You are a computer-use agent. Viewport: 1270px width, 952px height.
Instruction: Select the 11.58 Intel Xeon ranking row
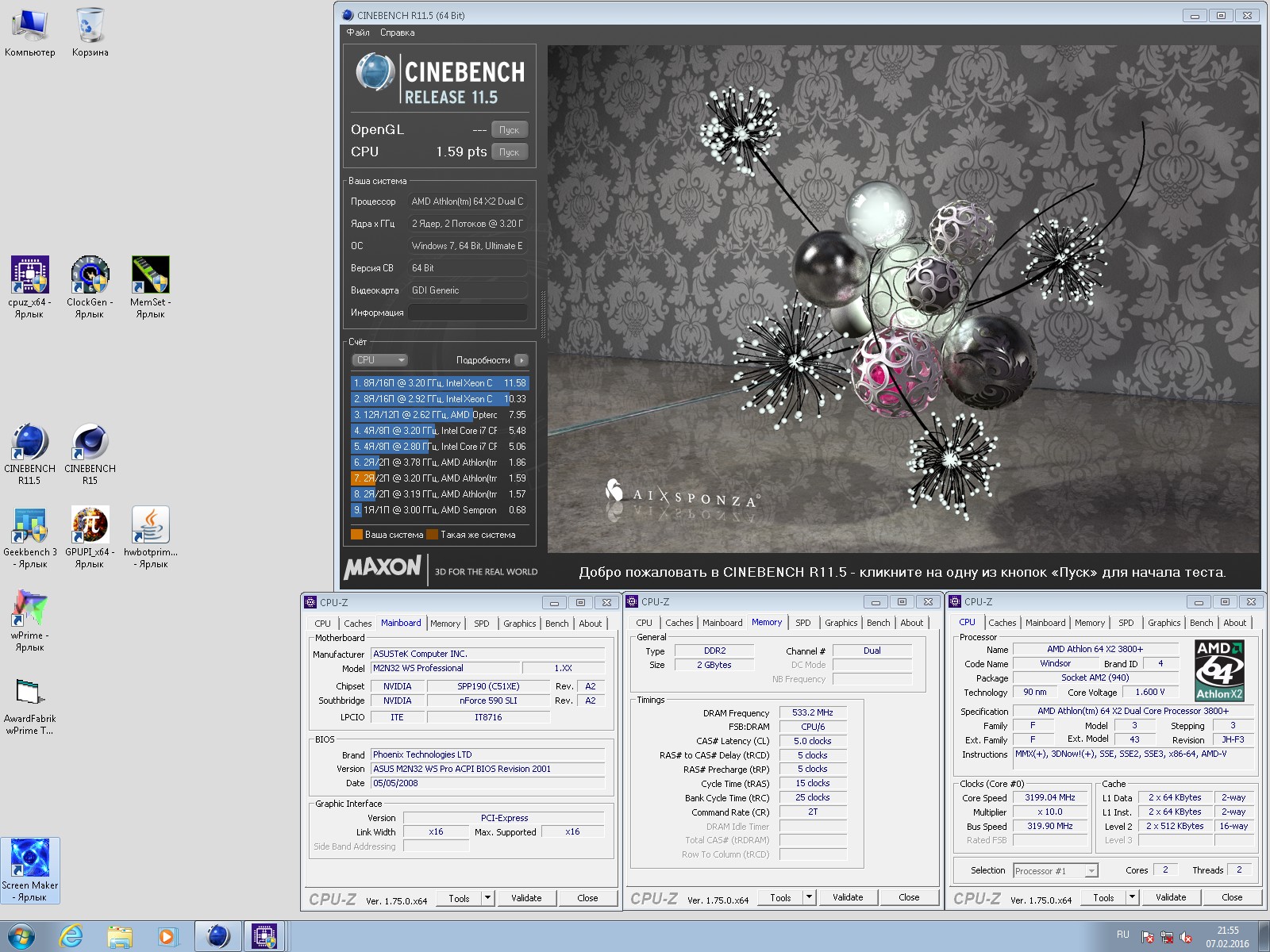439,383
